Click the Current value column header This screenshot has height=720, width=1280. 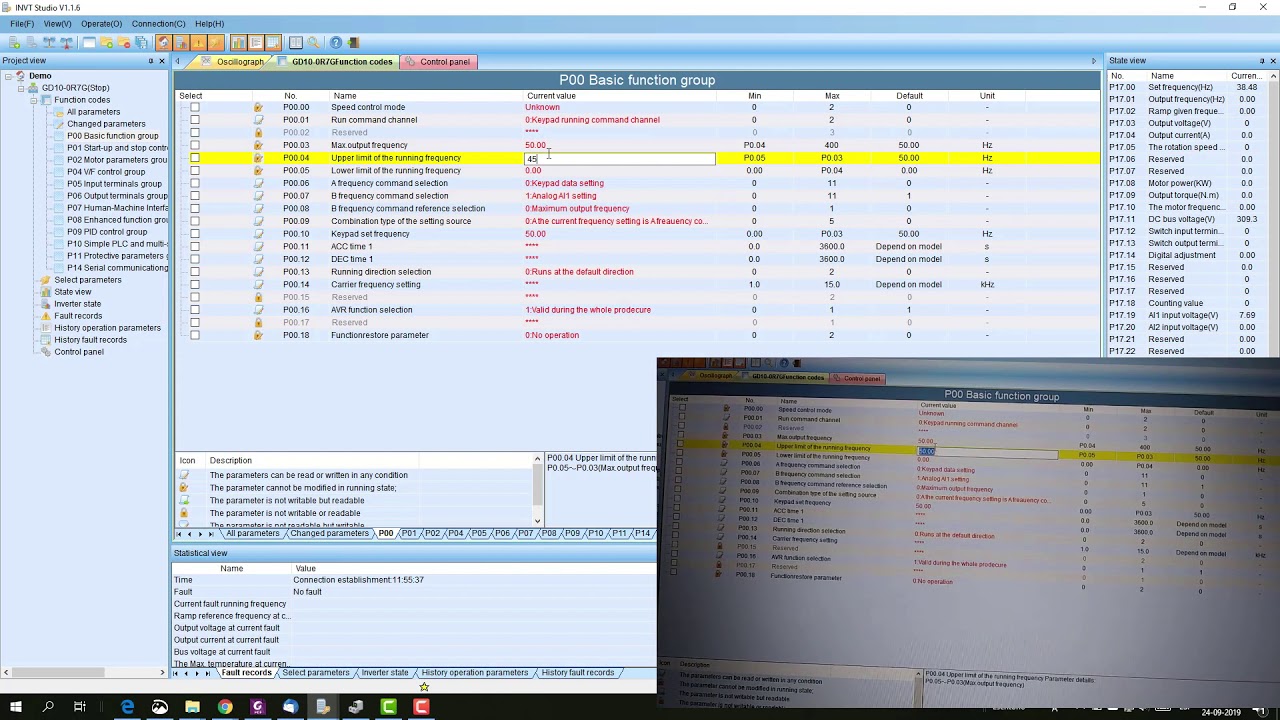[x=551, y=96]
